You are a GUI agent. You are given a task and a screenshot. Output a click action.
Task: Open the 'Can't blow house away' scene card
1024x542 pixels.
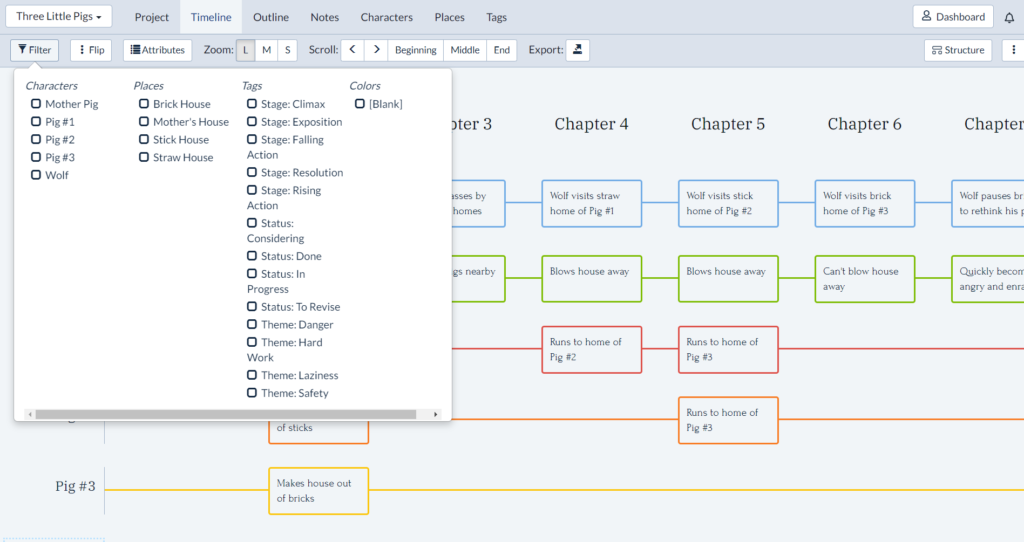click(x=864, y=279)
